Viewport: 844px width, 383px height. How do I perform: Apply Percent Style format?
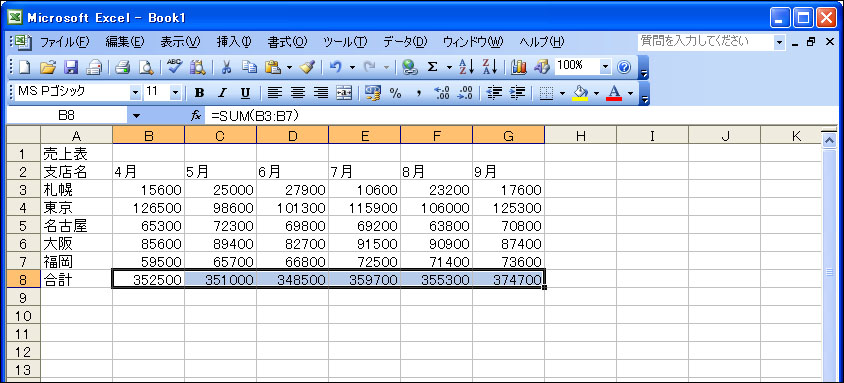click(x=396, y=93)
